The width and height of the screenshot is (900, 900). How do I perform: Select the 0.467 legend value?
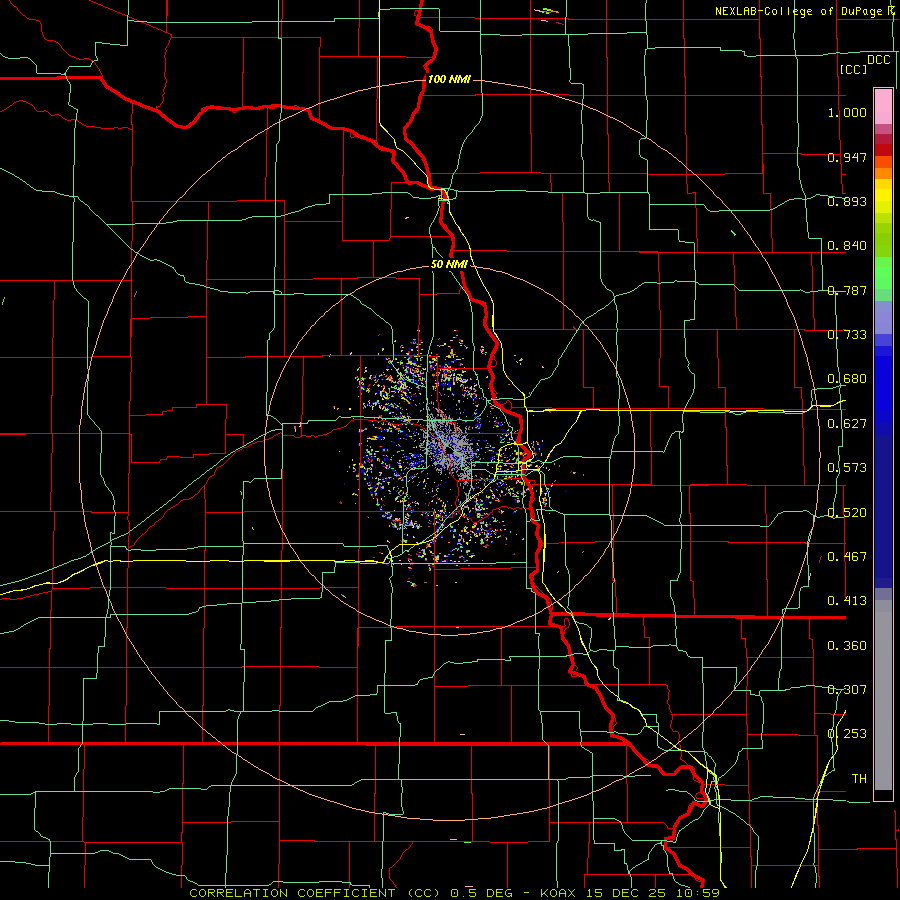coord(847,557)
